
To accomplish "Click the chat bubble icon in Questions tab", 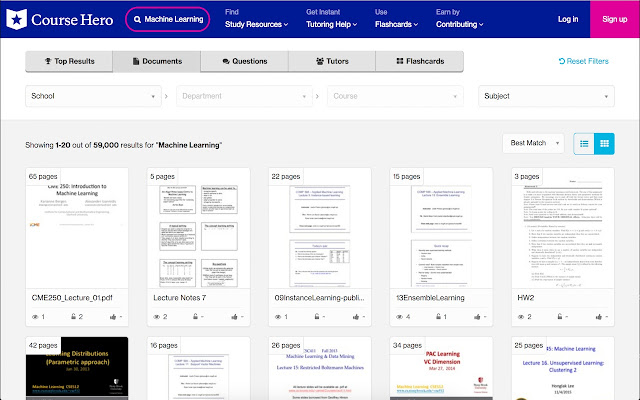I will coord(226,61).
